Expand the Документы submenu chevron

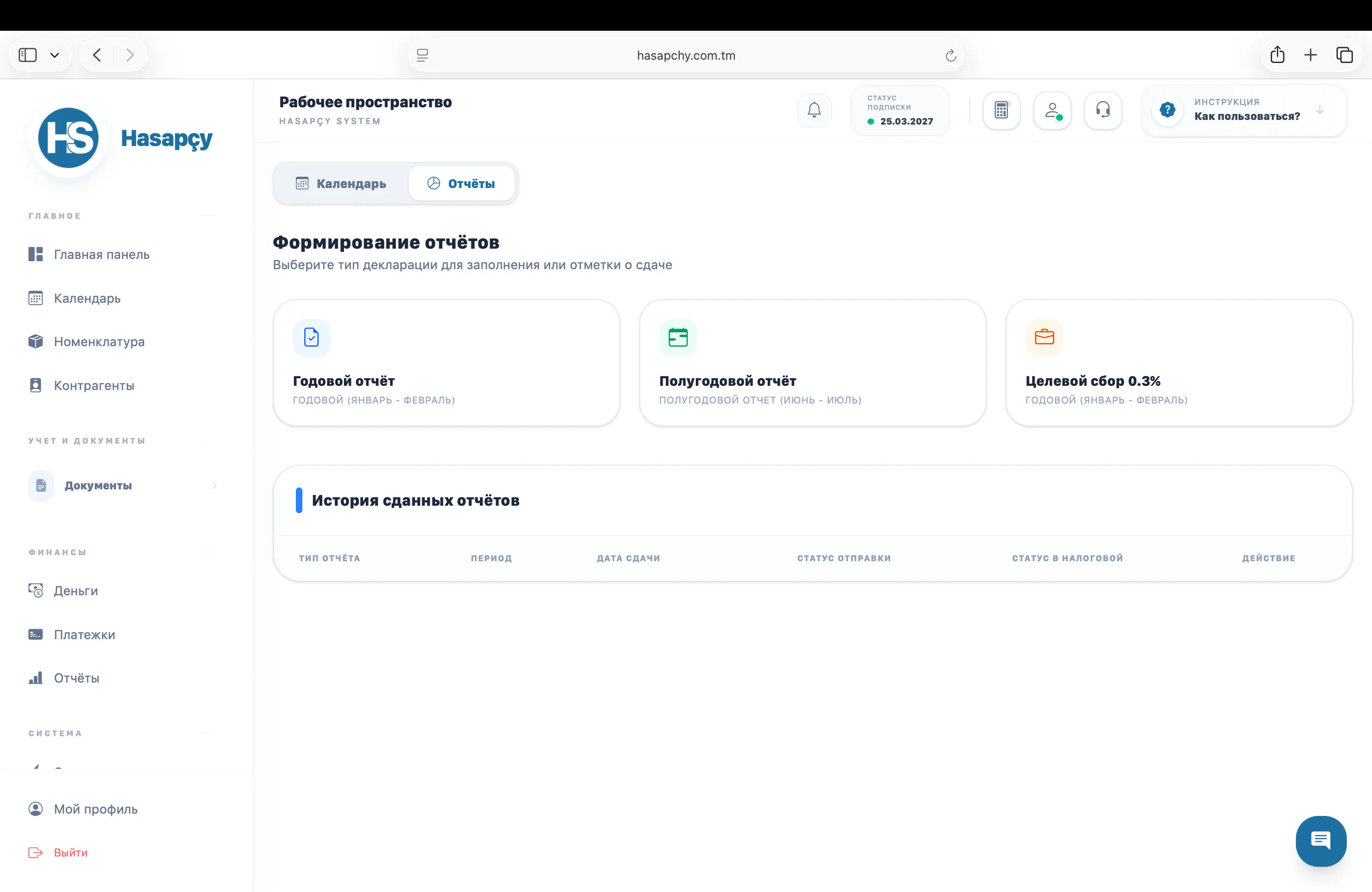tap(215, 486)
